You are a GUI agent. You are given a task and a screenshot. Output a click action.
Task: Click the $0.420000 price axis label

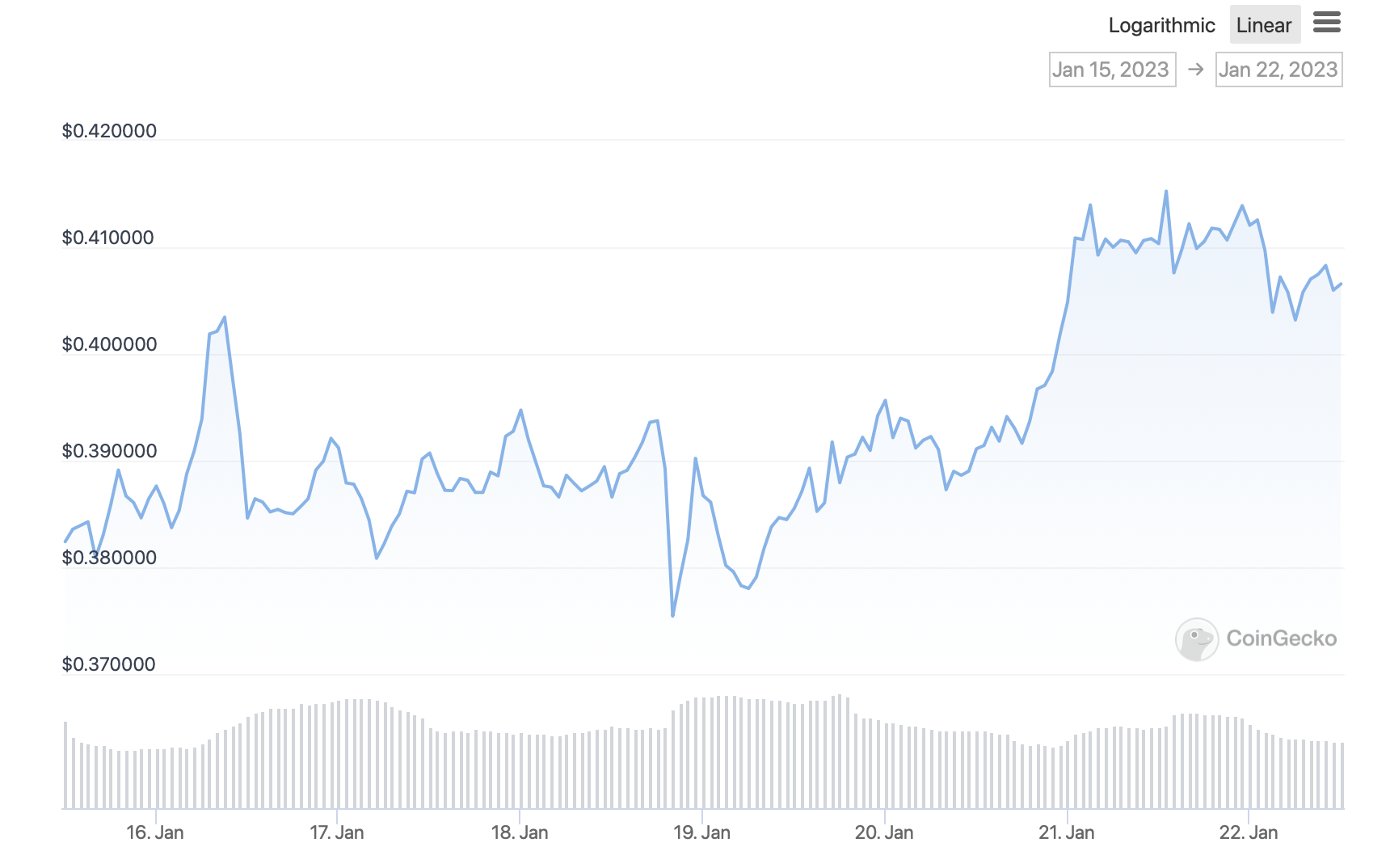click(x=109, y=130)
